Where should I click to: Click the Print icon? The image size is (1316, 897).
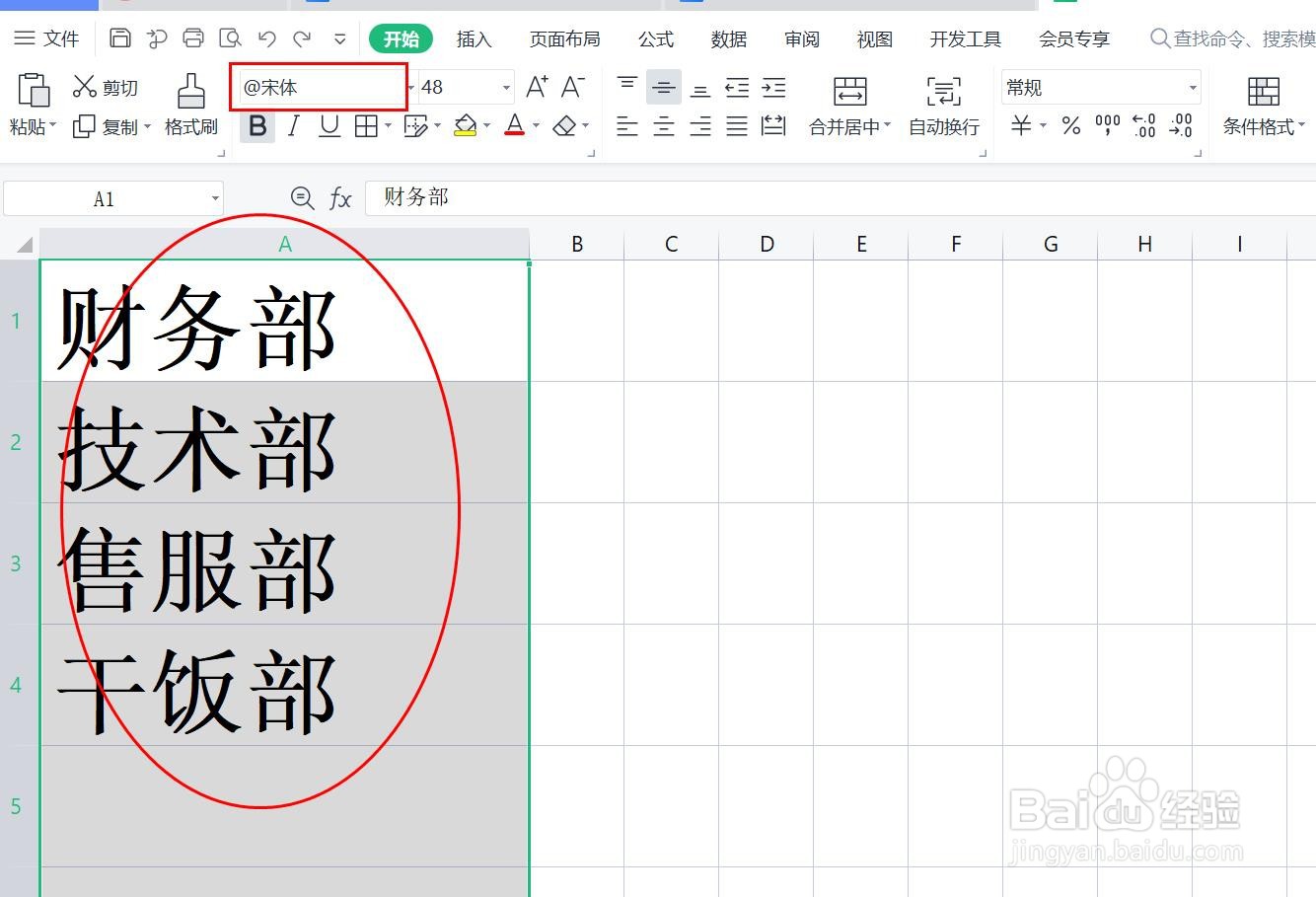pos(193,38)
